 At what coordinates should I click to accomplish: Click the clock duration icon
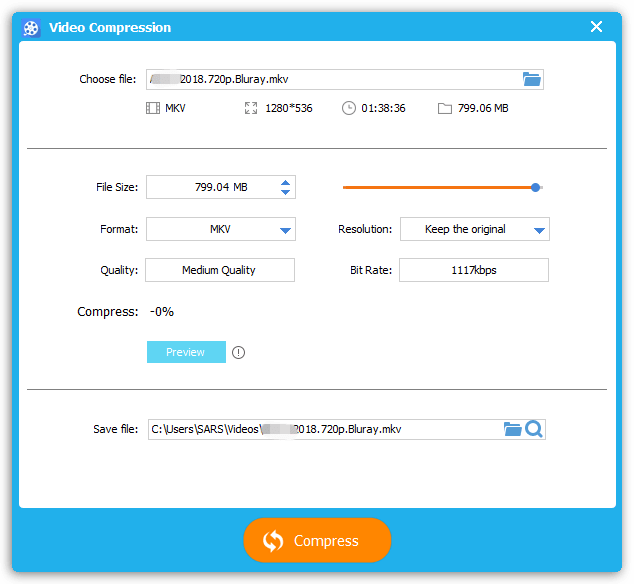pyautogui.click(x=349, y=108)
